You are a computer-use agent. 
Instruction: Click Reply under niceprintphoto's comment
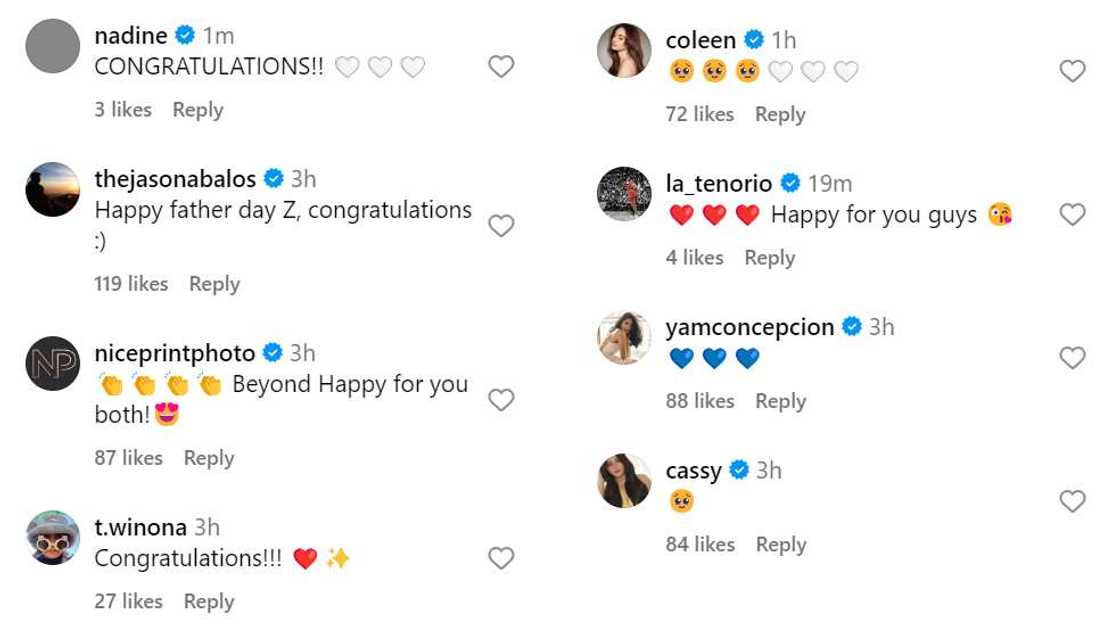coord(208,458)
